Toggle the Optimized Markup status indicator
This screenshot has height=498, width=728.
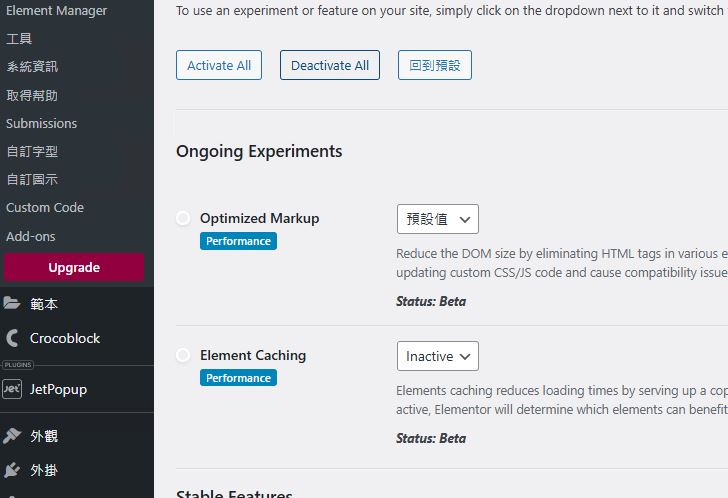tap(183, 218)
